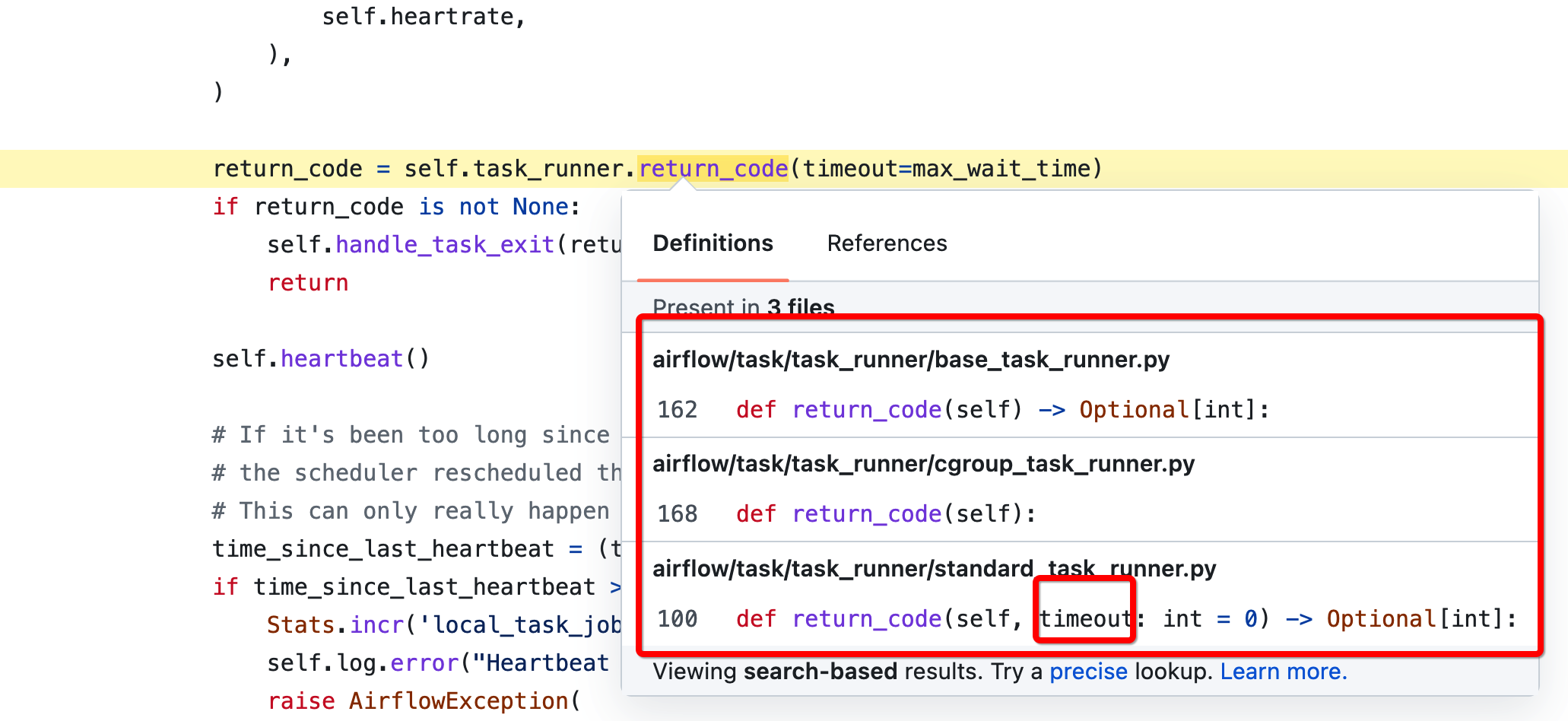Click the red return keyword
This screenshot has width=1568, height=721.
point(308,282)
